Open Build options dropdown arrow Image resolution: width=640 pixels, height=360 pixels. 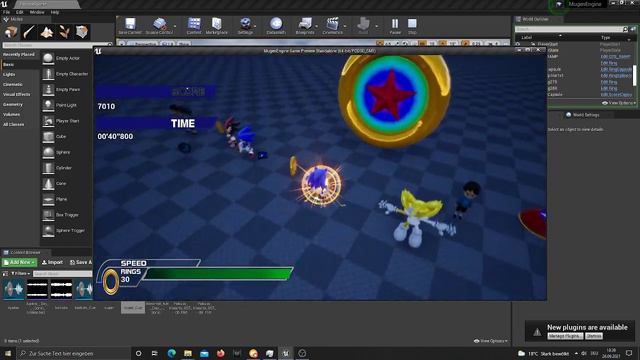pos(376,26)
